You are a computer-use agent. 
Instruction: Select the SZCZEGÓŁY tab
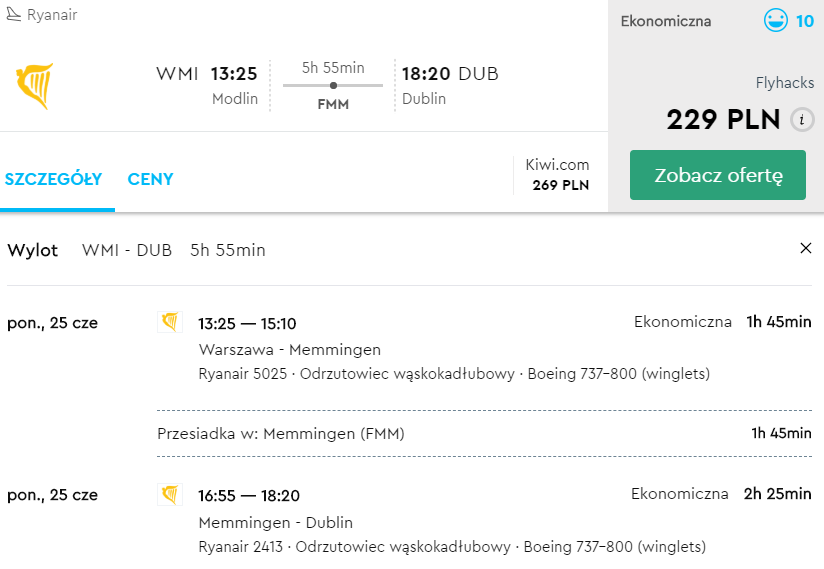54,179
